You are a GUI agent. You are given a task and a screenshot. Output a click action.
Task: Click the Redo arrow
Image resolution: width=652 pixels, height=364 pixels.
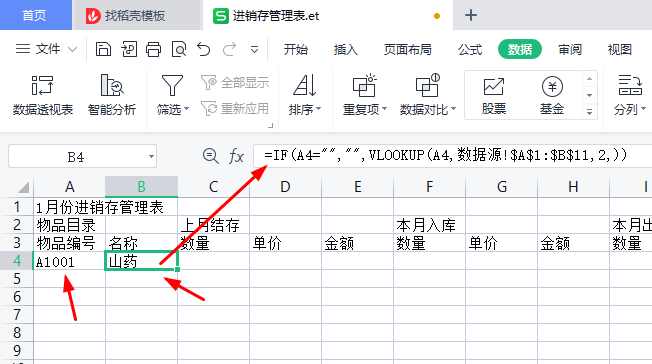coord(229,49)
